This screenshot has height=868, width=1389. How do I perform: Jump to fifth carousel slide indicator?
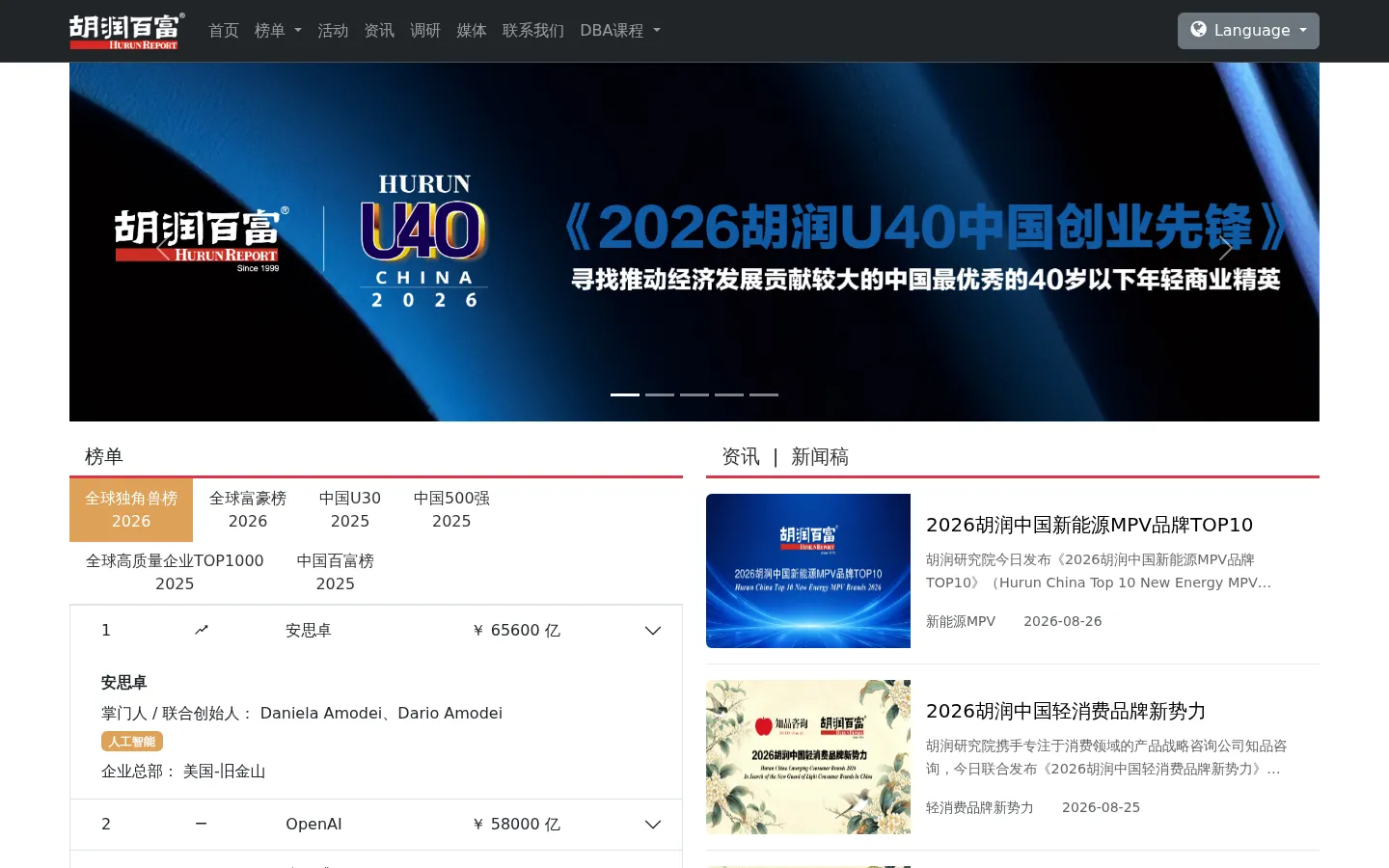click(764, 394)
